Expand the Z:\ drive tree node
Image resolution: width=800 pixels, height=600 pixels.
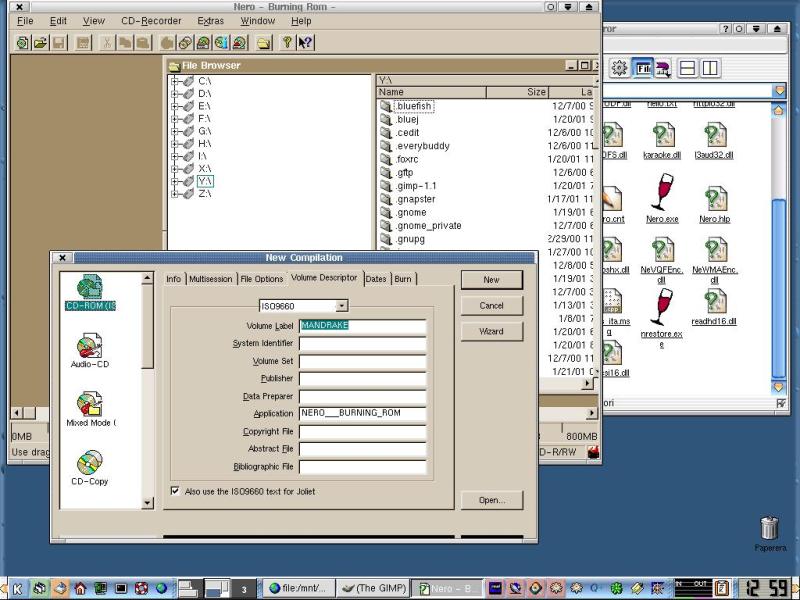pos(174,193)
